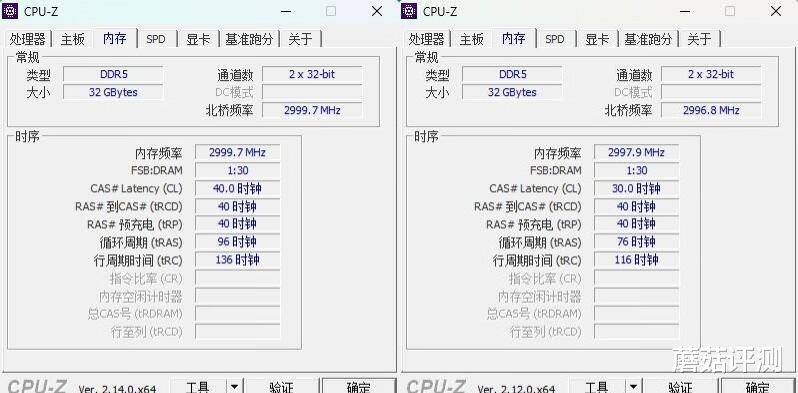Open 处理器 tab in right CPU-Z window
Image resolution: width=798 pixels, height=393 pixels.
pos(426,39)
